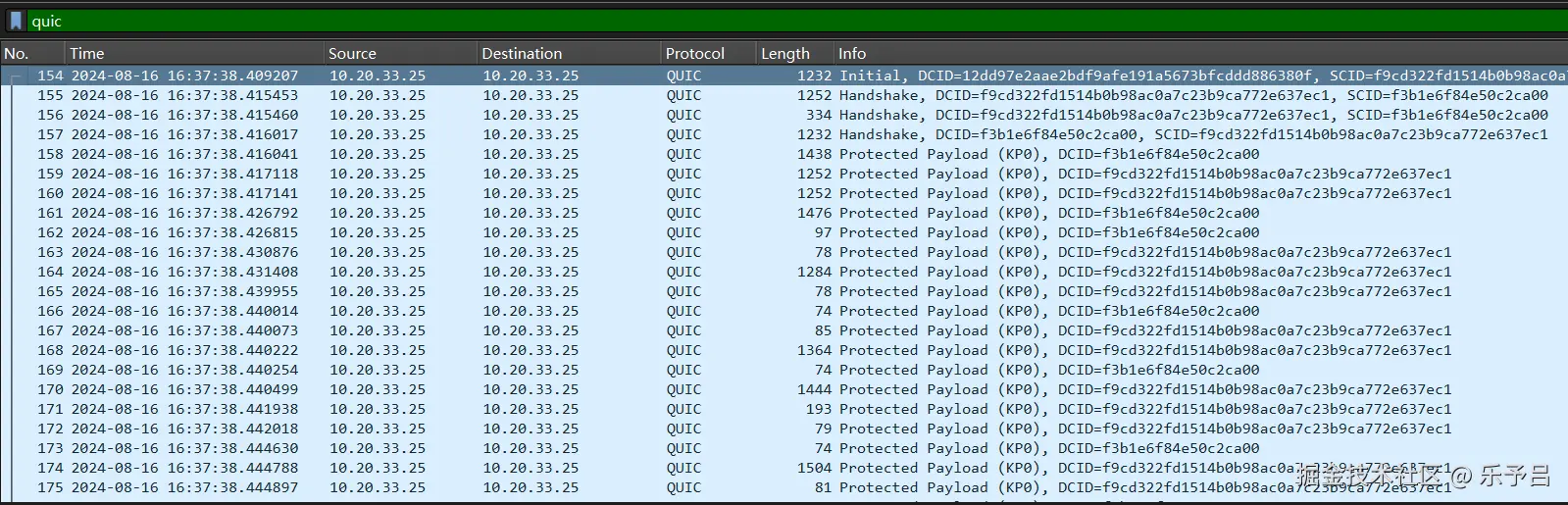Select packet 175 with length 81
Image resolution: width=1568 pixels, height=505 pixels.
pyautogui.click(x=784, y=487)
